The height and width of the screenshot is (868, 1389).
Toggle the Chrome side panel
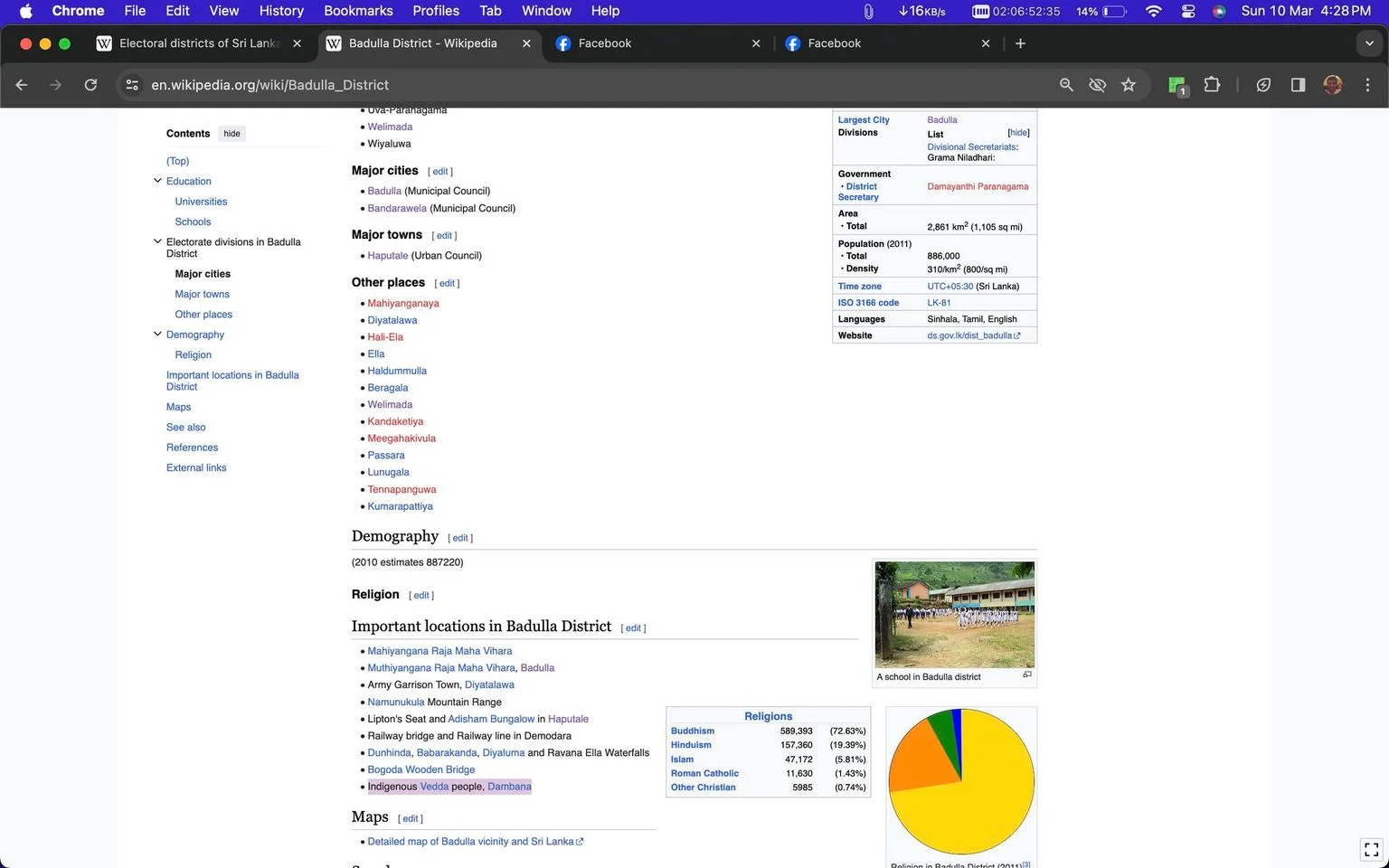point(1298,85)
